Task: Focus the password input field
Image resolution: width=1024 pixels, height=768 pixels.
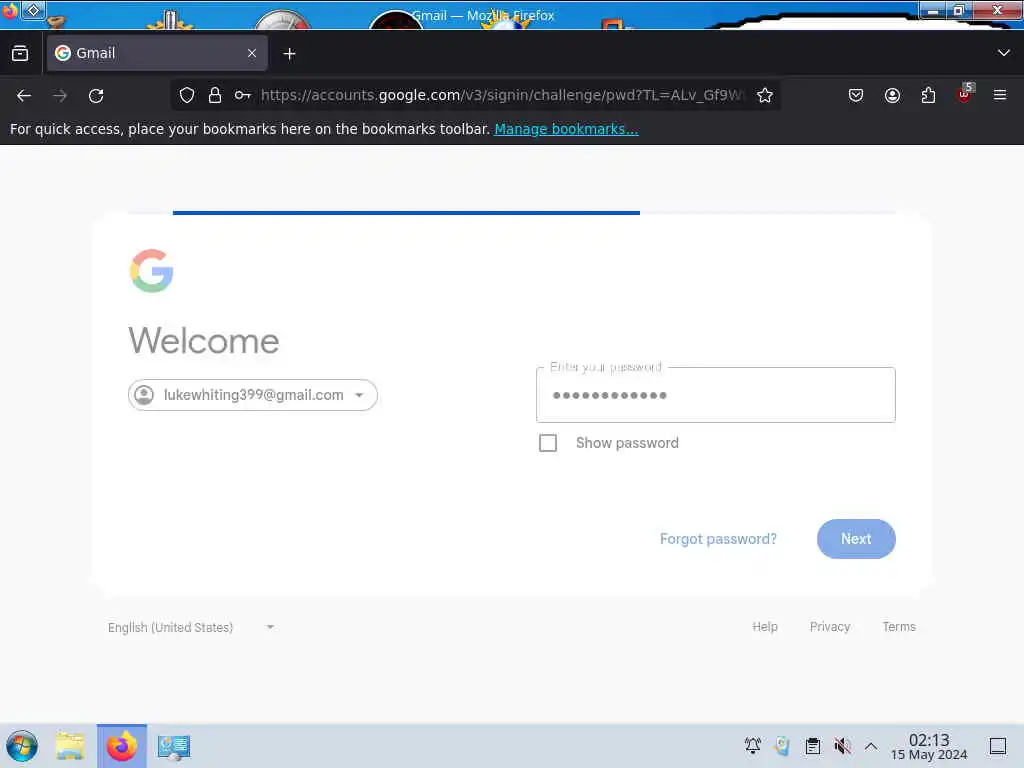Action: (716, 395)
